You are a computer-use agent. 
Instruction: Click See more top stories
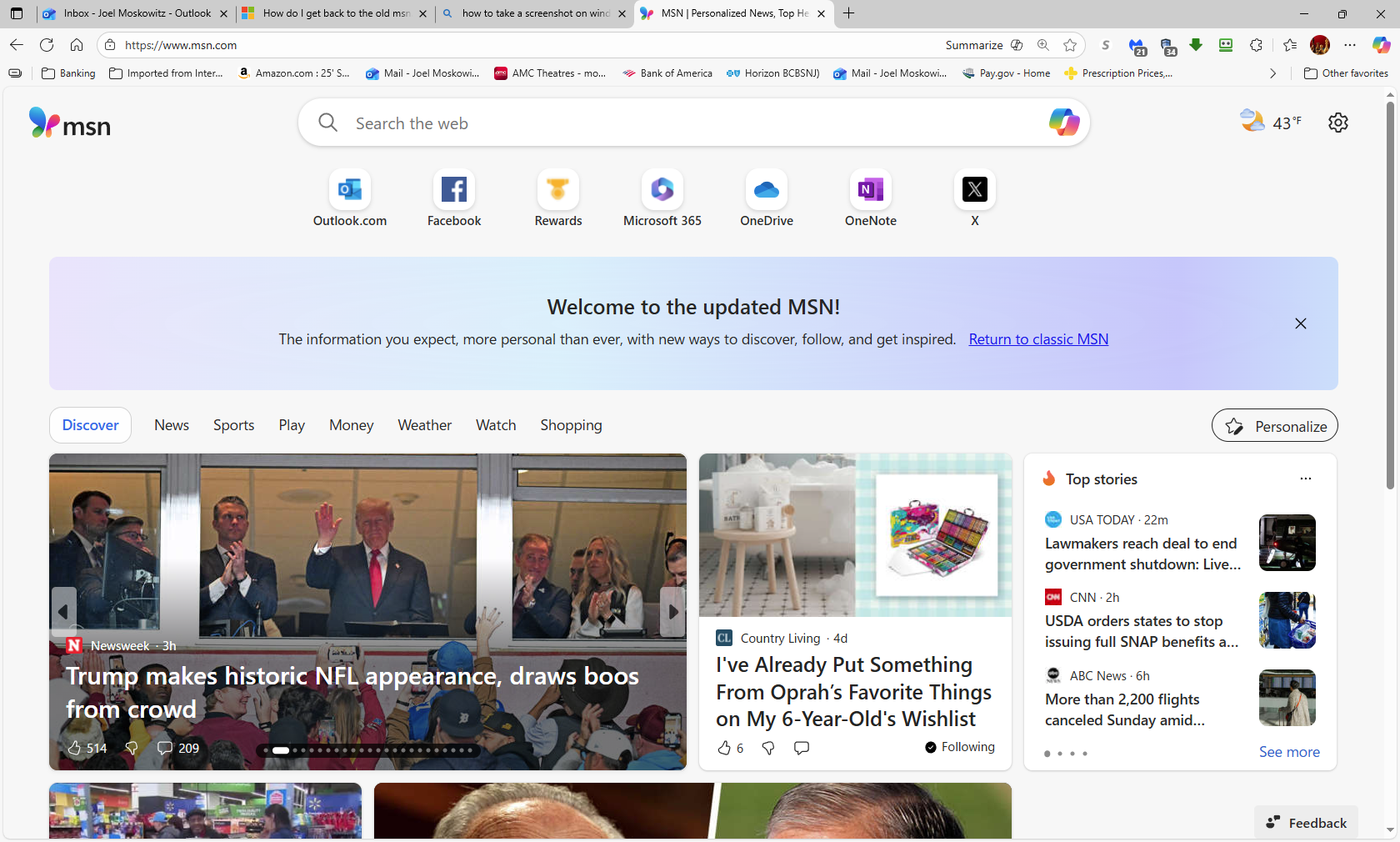1289,752
